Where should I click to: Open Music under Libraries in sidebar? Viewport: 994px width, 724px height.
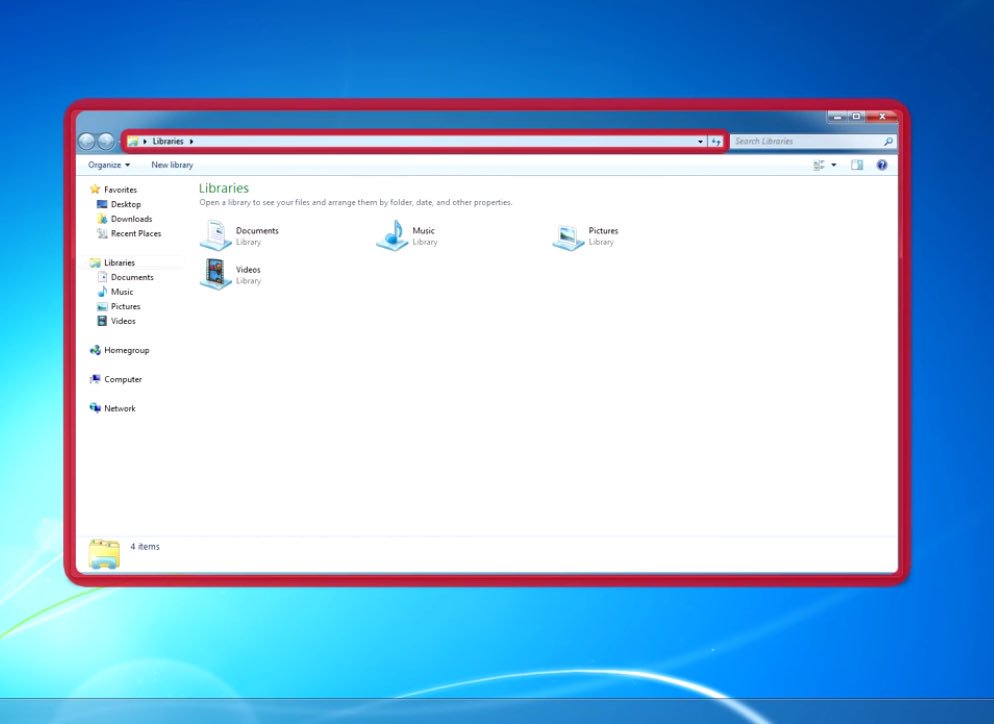(x=122, y=292)
